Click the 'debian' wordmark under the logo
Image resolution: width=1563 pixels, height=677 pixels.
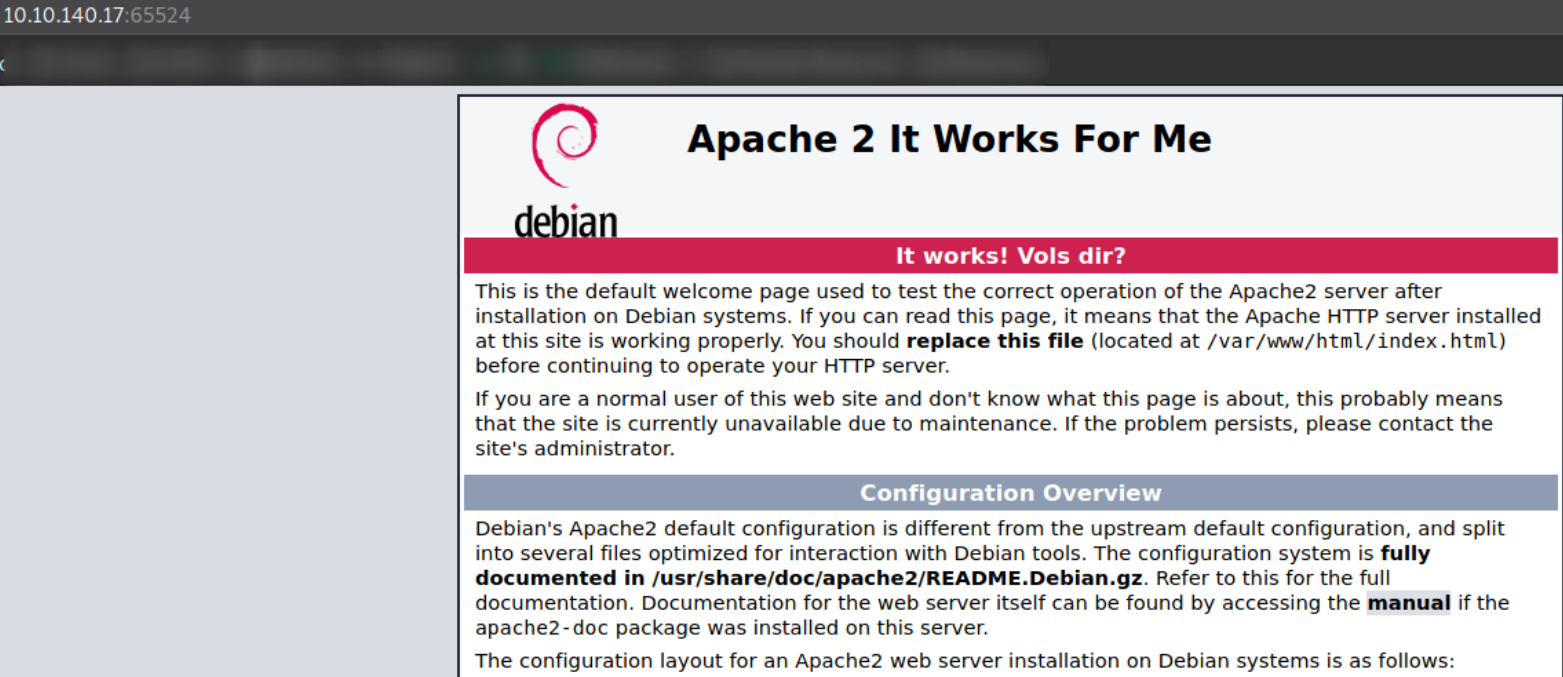pos(565,221)
